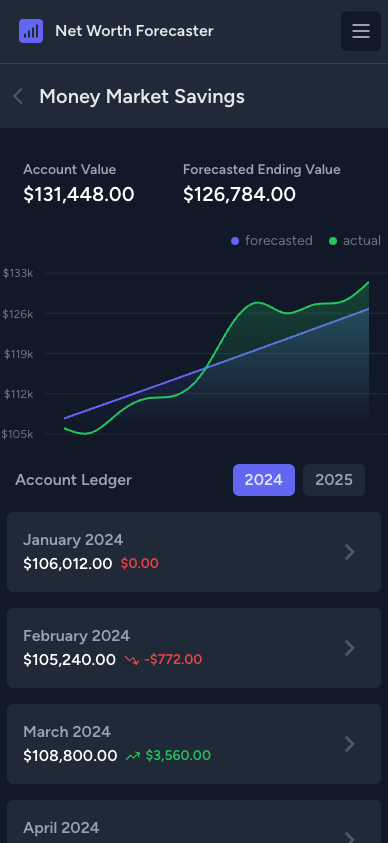Go back using the left chevron
This screenshot has height=843, width=388.
click(x=18, y=97)
